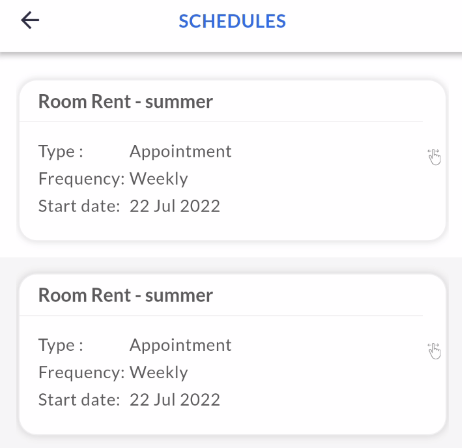Click 'Start date:' label in second card
Screen dimensions: 462x448
click(x=79, y=400)
